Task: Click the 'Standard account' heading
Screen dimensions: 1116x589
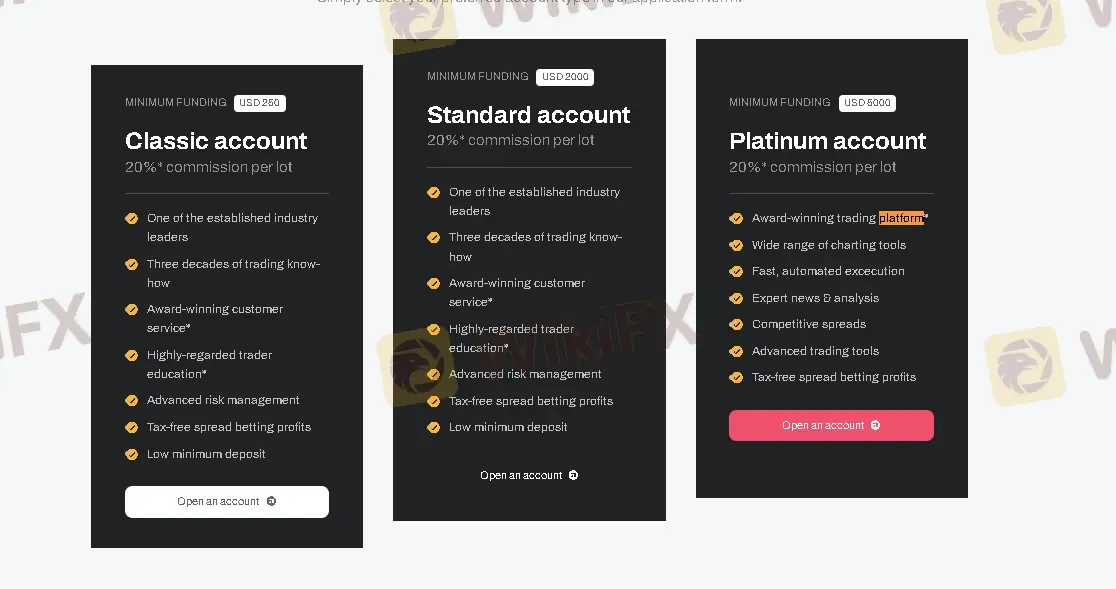Action: (528, 114)
